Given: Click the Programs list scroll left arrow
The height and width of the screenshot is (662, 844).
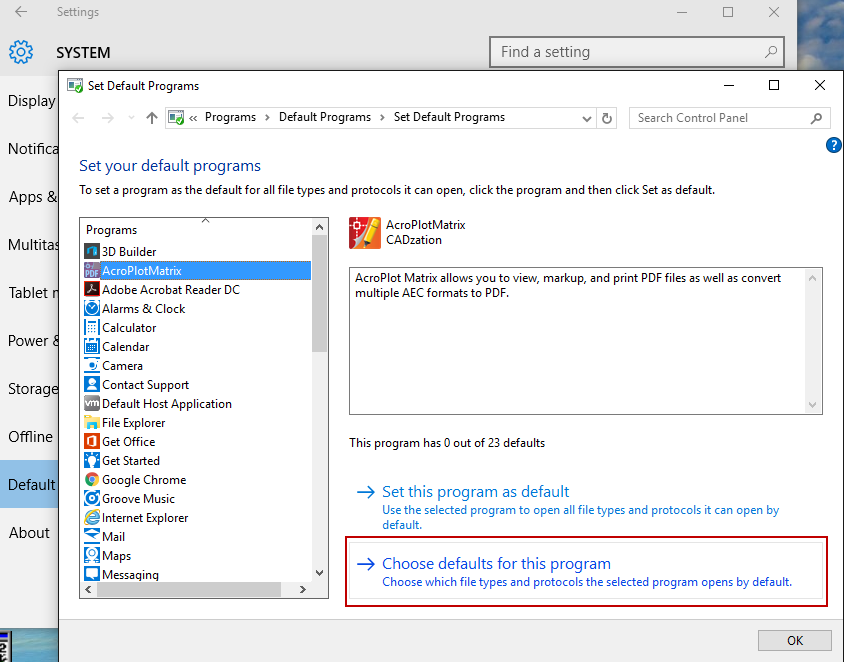Looking at the screenshot, I should coord(89,589).
